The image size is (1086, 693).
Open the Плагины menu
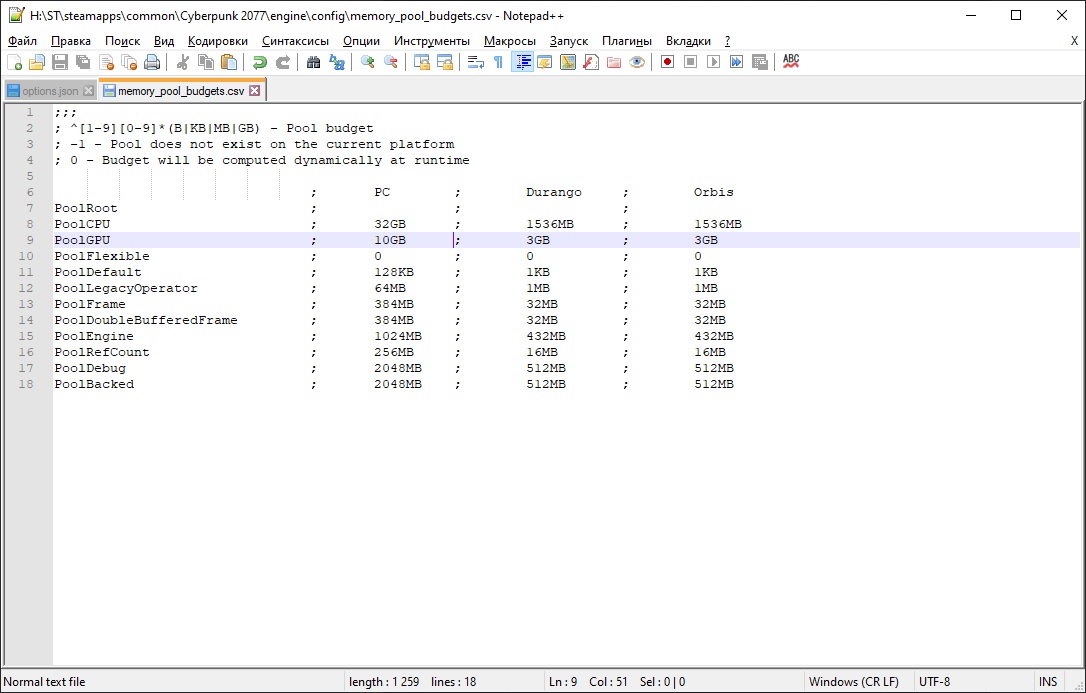tap(627, 41)
